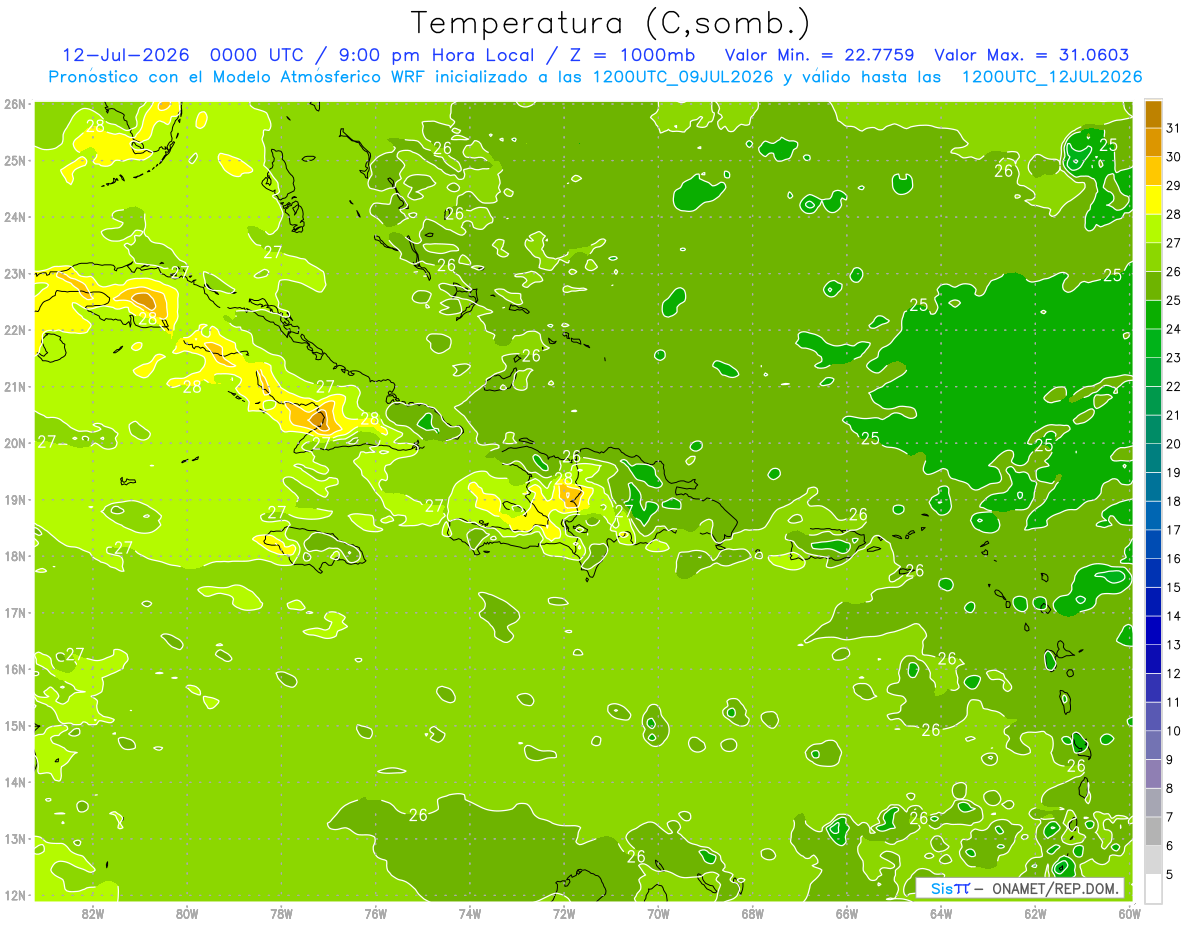Click the "12" color scale label
Viewport: 1200px width, 927px height.
1174,673
